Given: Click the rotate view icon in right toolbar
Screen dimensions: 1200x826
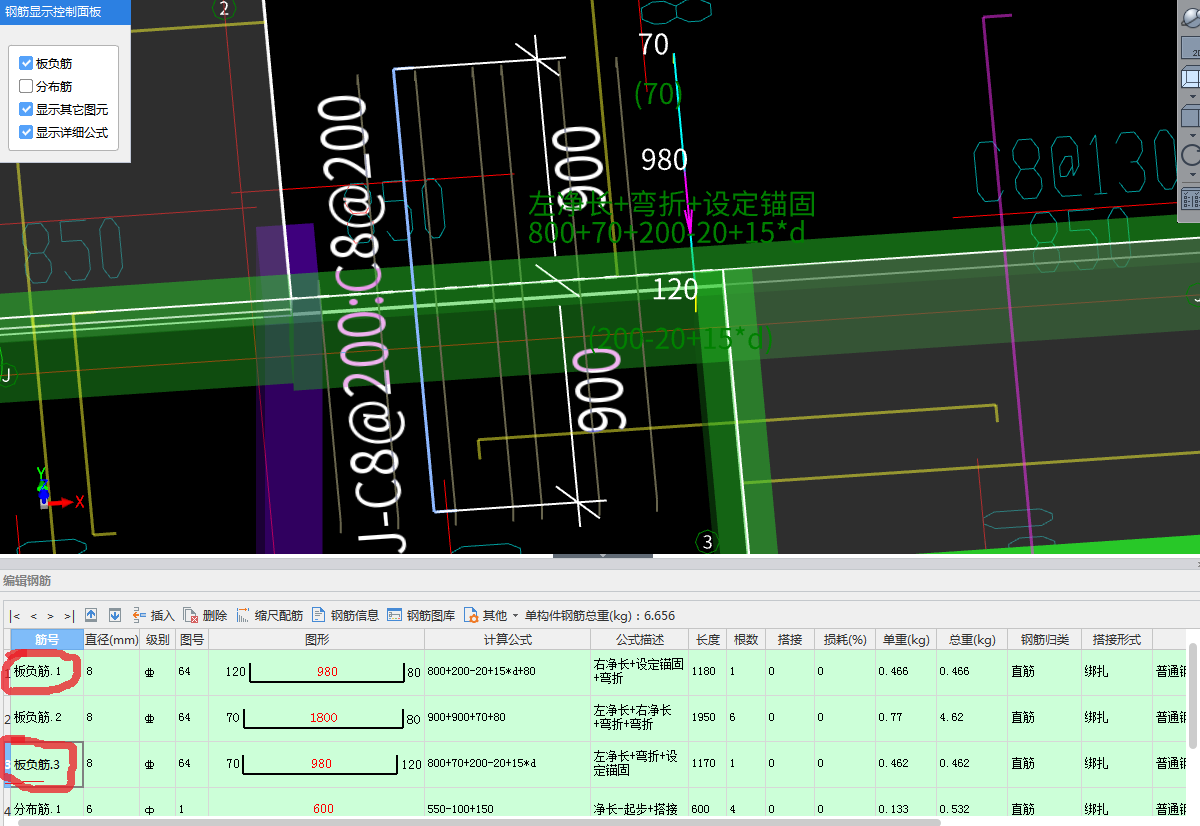Looking at the screenshot, I should [1191, 155].
